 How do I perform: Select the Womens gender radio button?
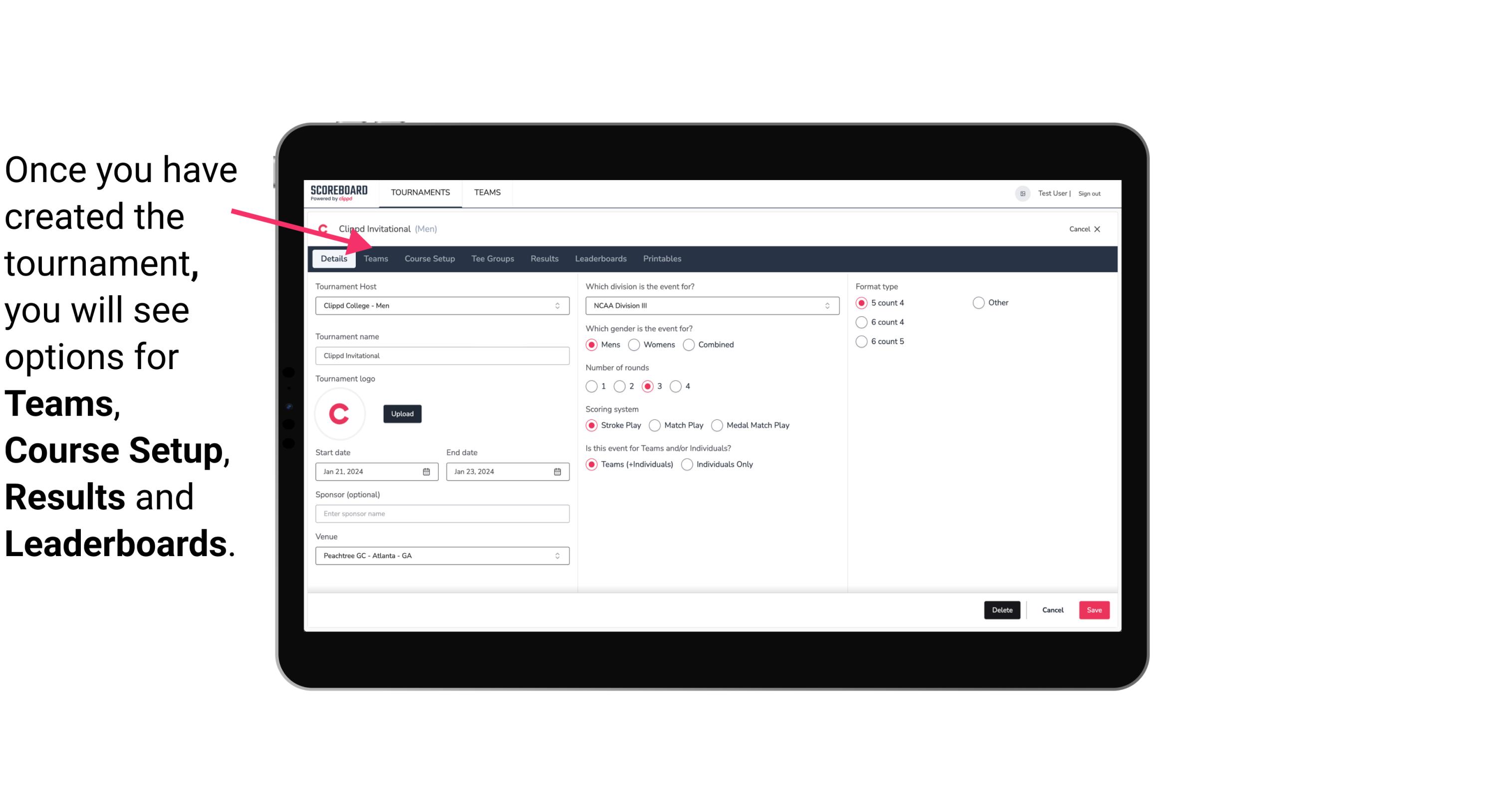[x=634, y=344]
